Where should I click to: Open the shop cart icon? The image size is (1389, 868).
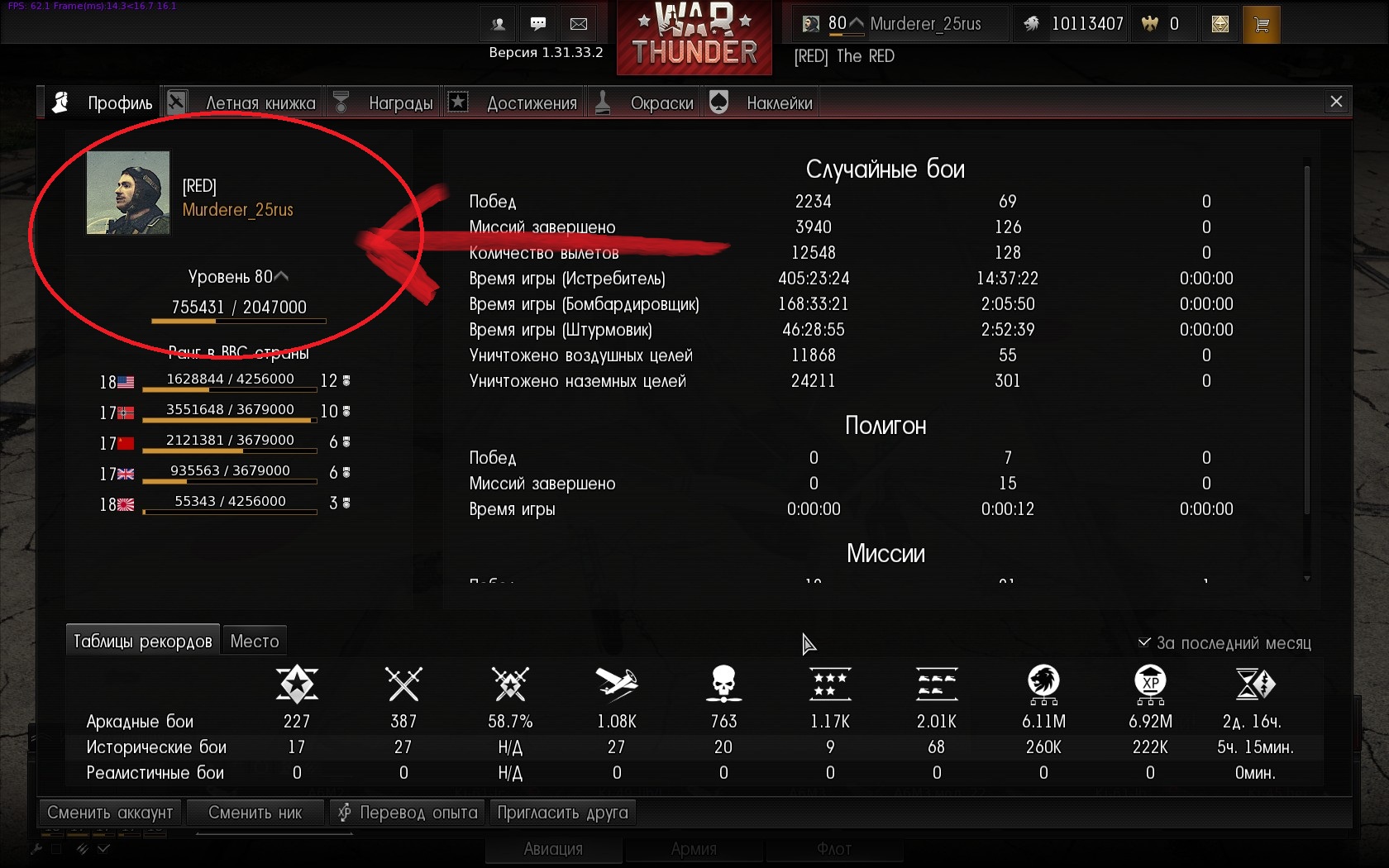1262,25
